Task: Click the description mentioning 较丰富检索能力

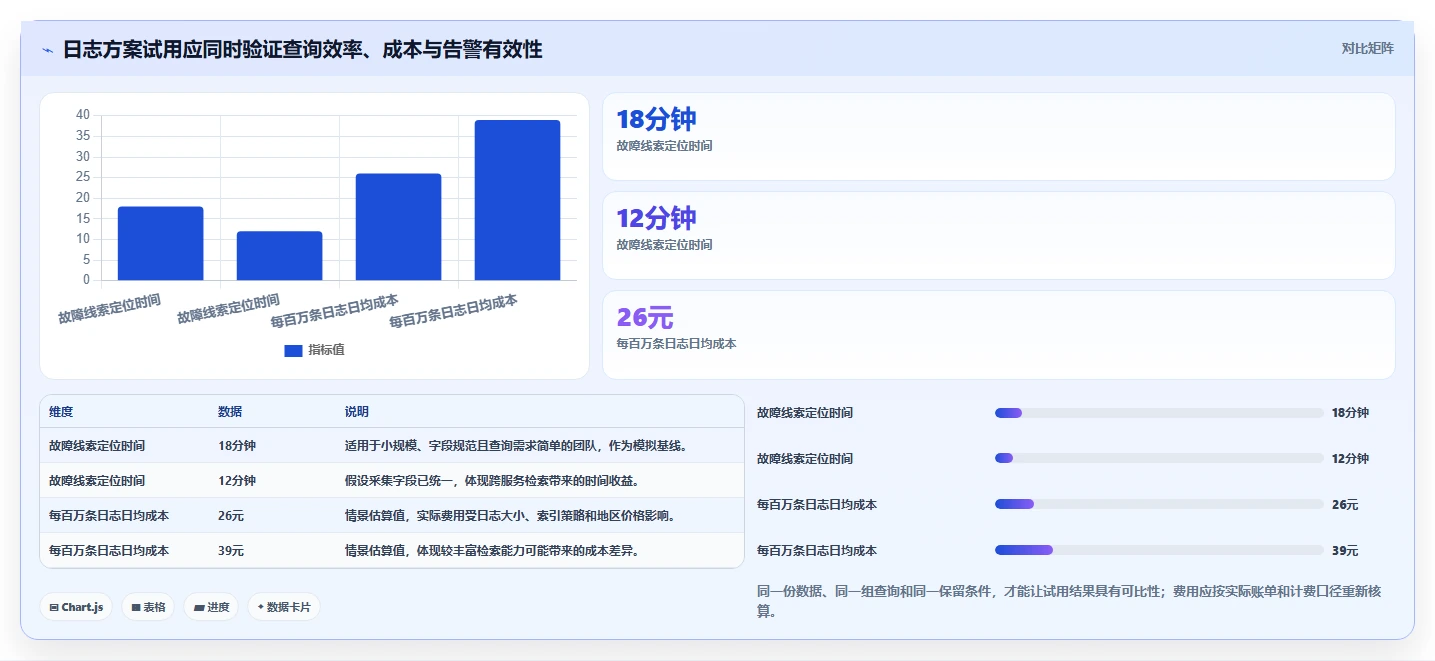Action: click(492, 551)
